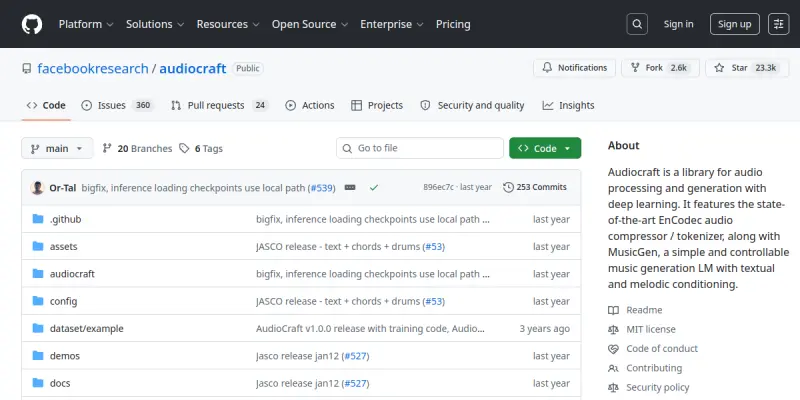Open the main branch selector dropdown

coord(57,148)
